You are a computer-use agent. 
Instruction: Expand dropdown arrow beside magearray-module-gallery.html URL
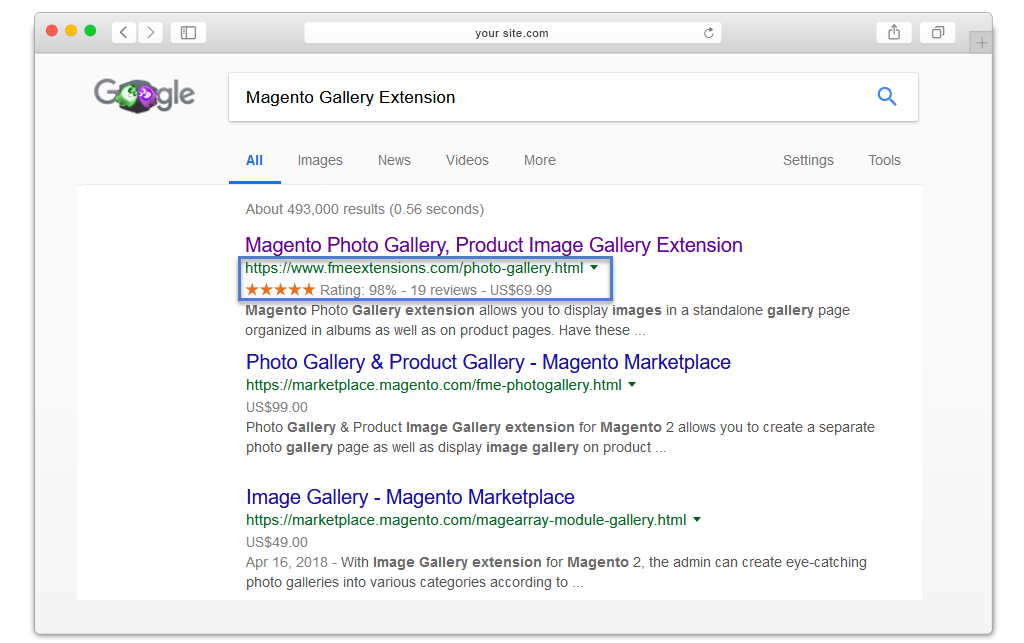point(697,520)
